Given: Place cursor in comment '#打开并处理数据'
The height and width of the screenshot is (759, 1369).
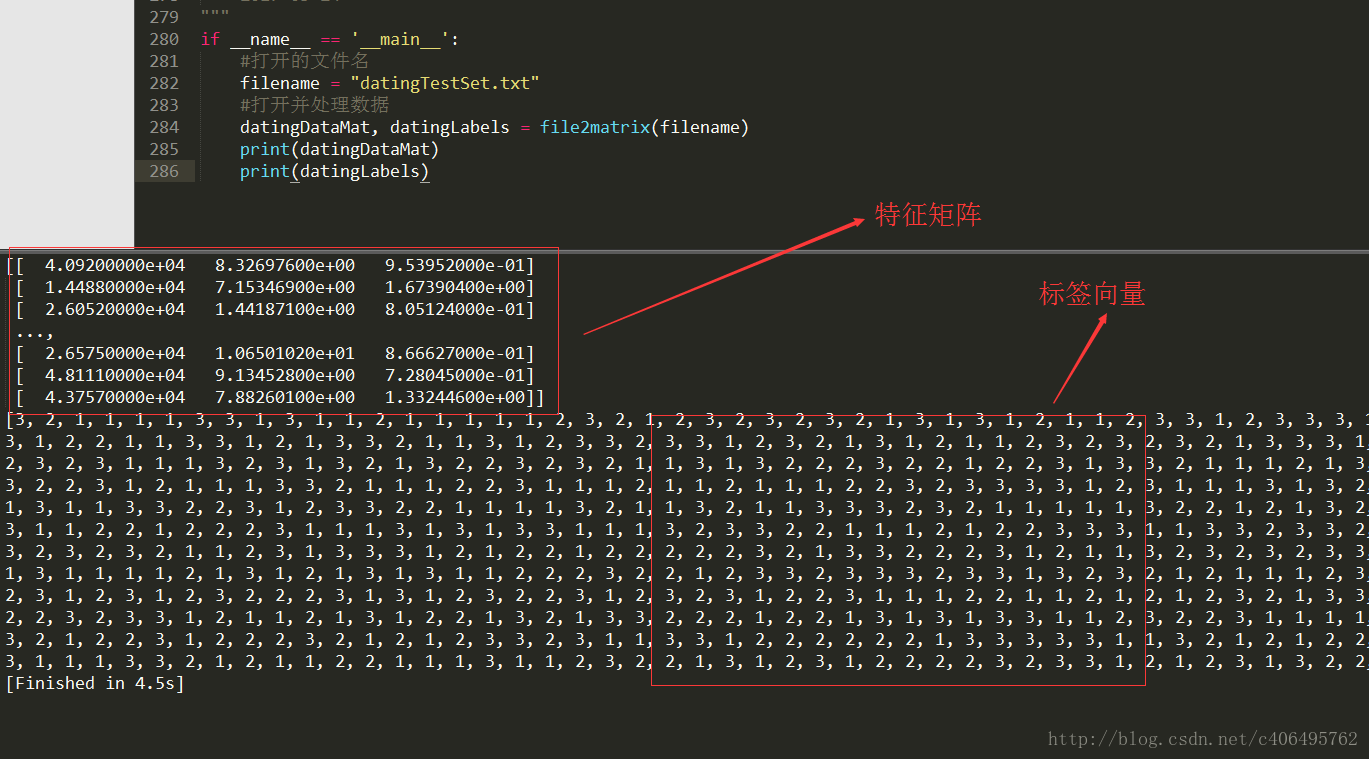Looking at the screenshot, I should point(315,105).
